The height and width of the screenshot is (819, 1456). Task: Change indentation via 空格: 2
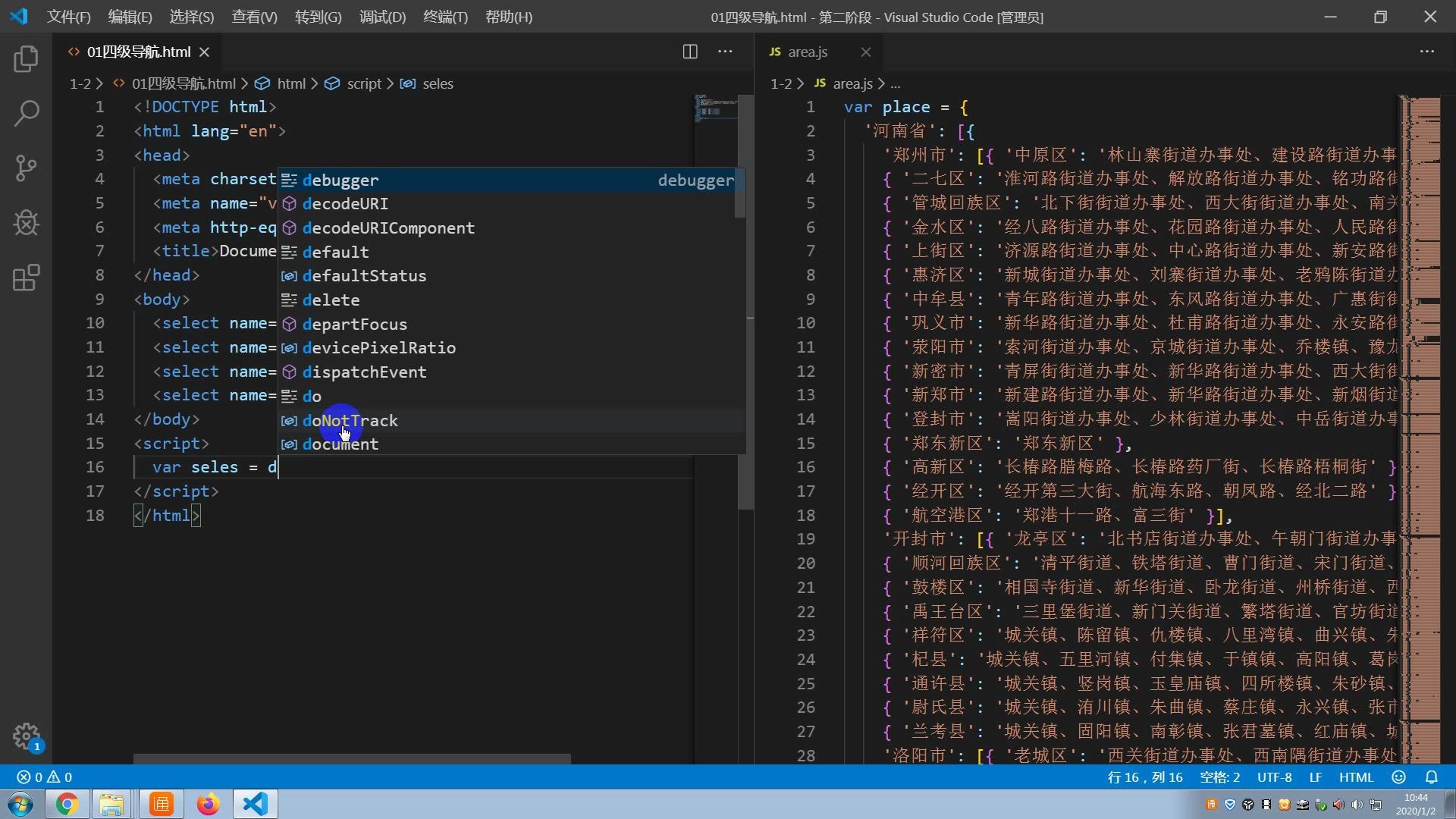pyautogui.click(x=1219, y=777)
